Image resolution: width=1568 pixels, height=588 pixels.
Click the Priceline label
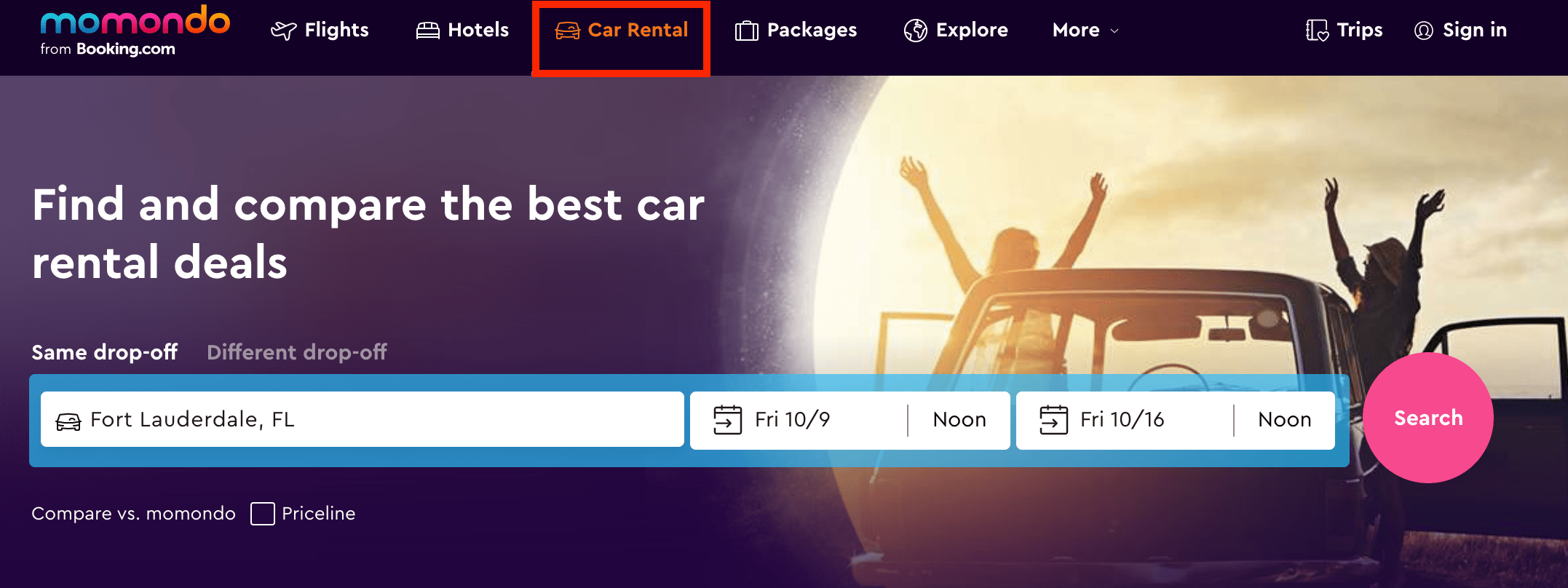[319, 514]
